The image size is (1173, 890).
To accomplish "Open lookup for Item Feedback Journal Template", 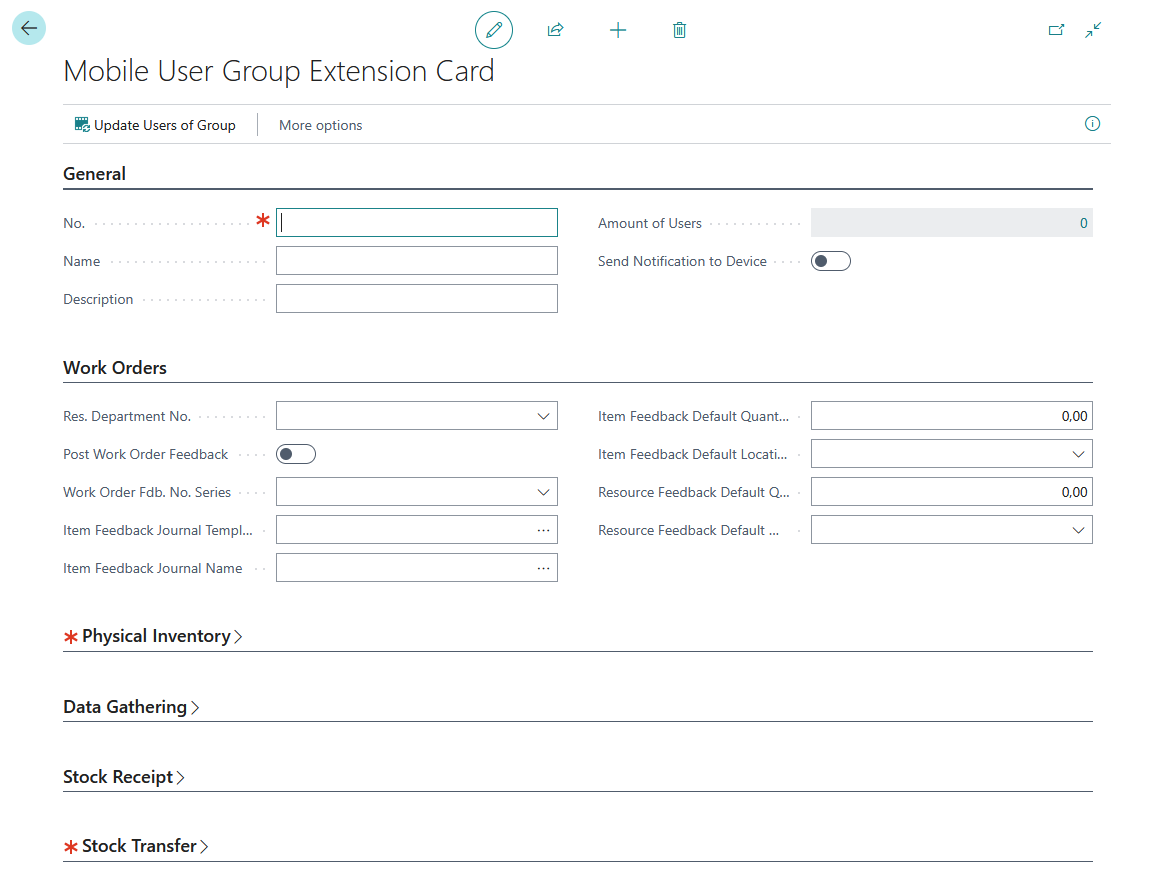I will (543, 530).
